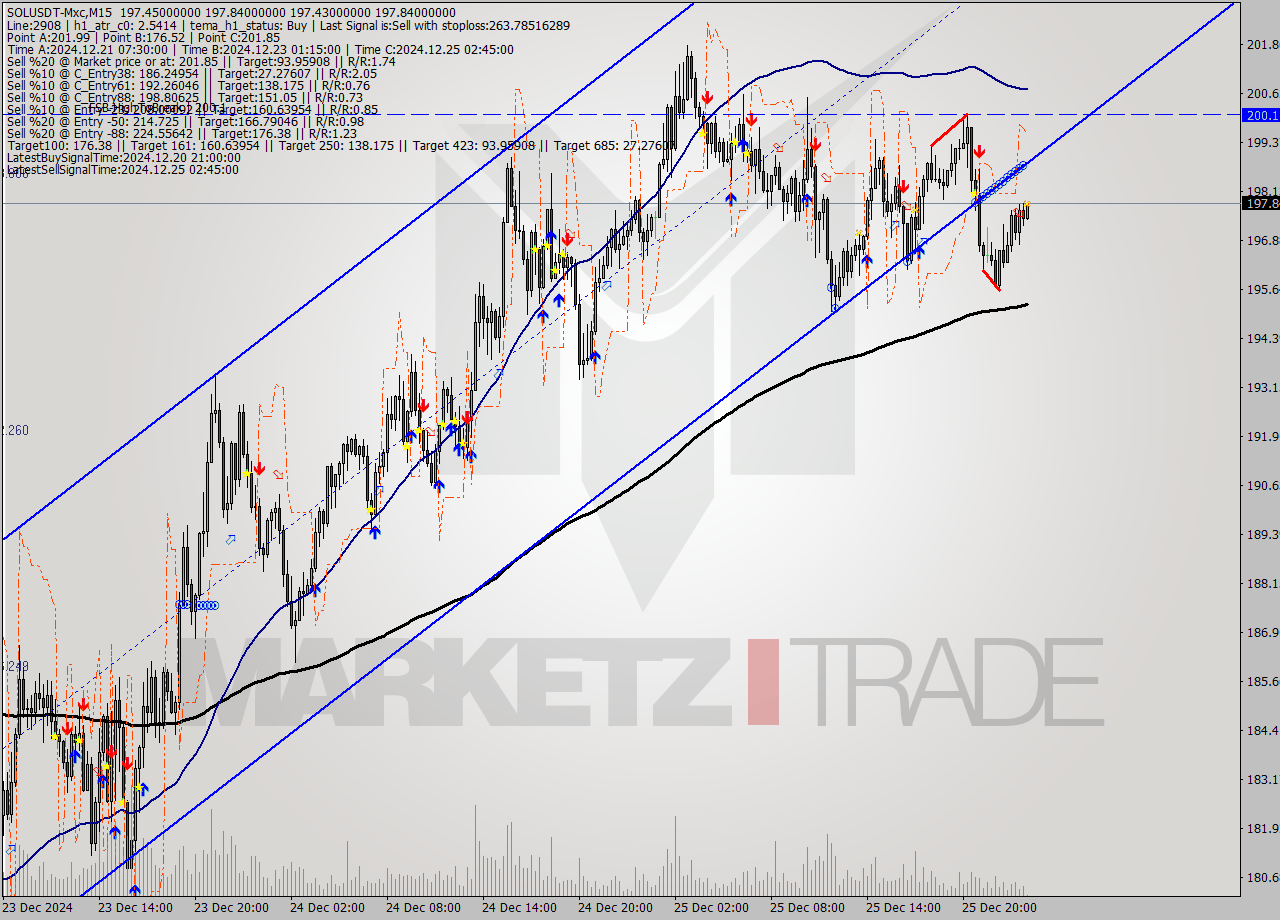Click the 183.1 price axis label
The width and height of the screenshot is (1280, 920).
pos(1262,779)
